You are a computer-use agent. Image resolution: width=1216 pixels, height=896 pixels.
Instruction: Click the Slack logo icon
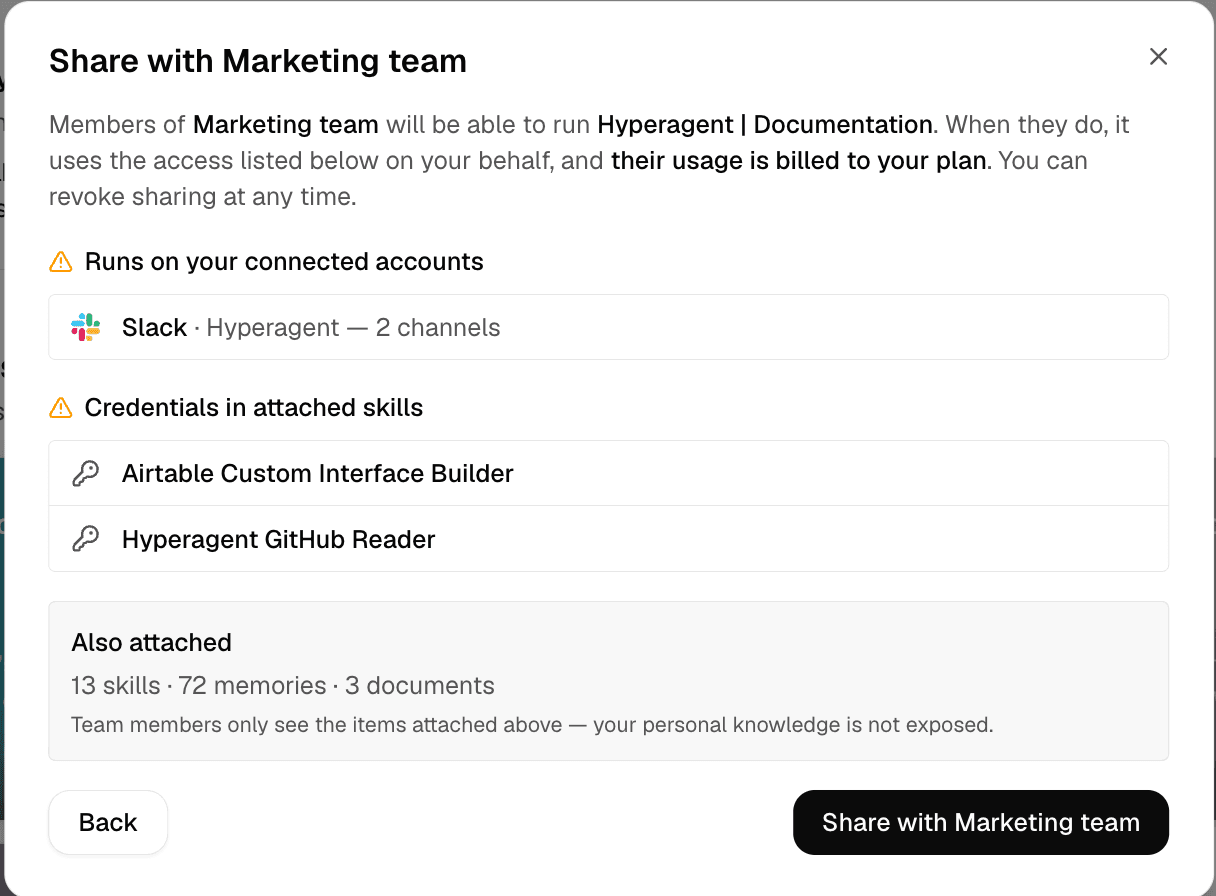tap(86, 327)
